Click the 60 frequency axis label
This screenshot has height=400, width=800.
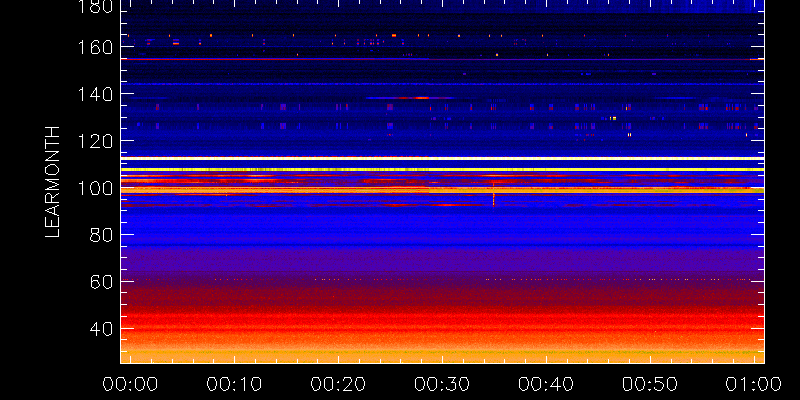click(101, 282)
